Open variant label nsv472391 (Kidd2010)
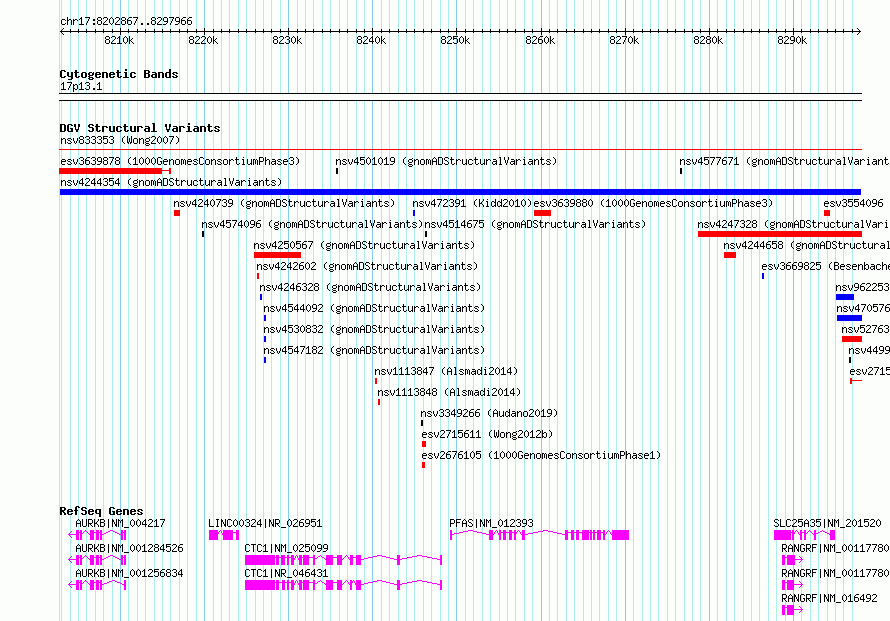The width and height of the screenshot is (890, 621). coord(472,203)
